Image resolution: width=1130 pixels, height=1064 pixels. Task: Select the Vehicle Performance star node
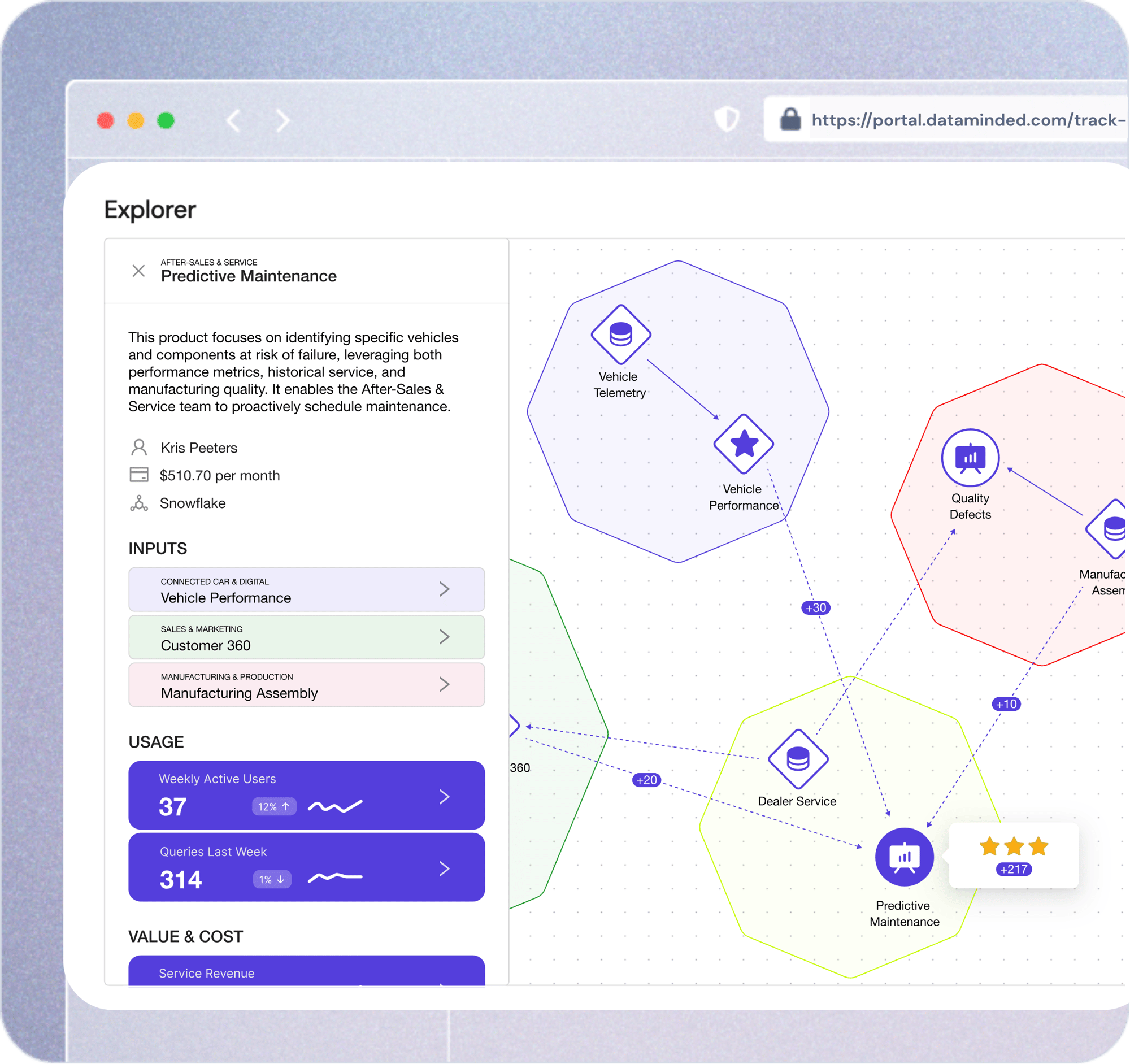click(743, 444)
